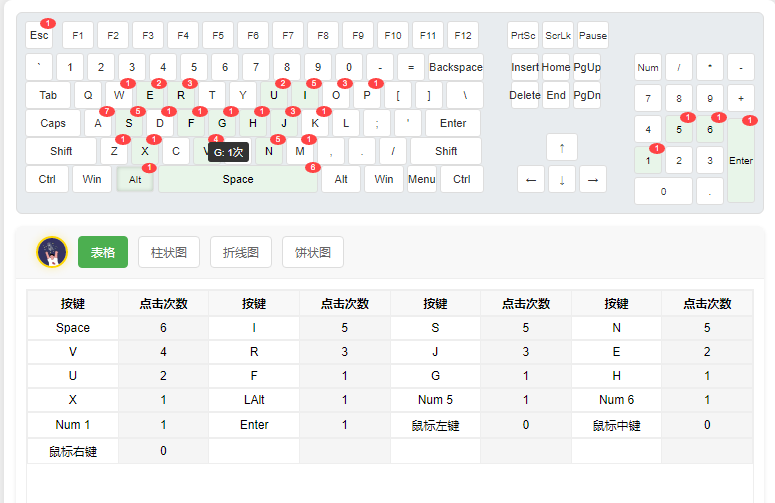The height and width of the screenshot is (503, 775).
Task: Click the right arrow key
Action: (x=593, y=179)
